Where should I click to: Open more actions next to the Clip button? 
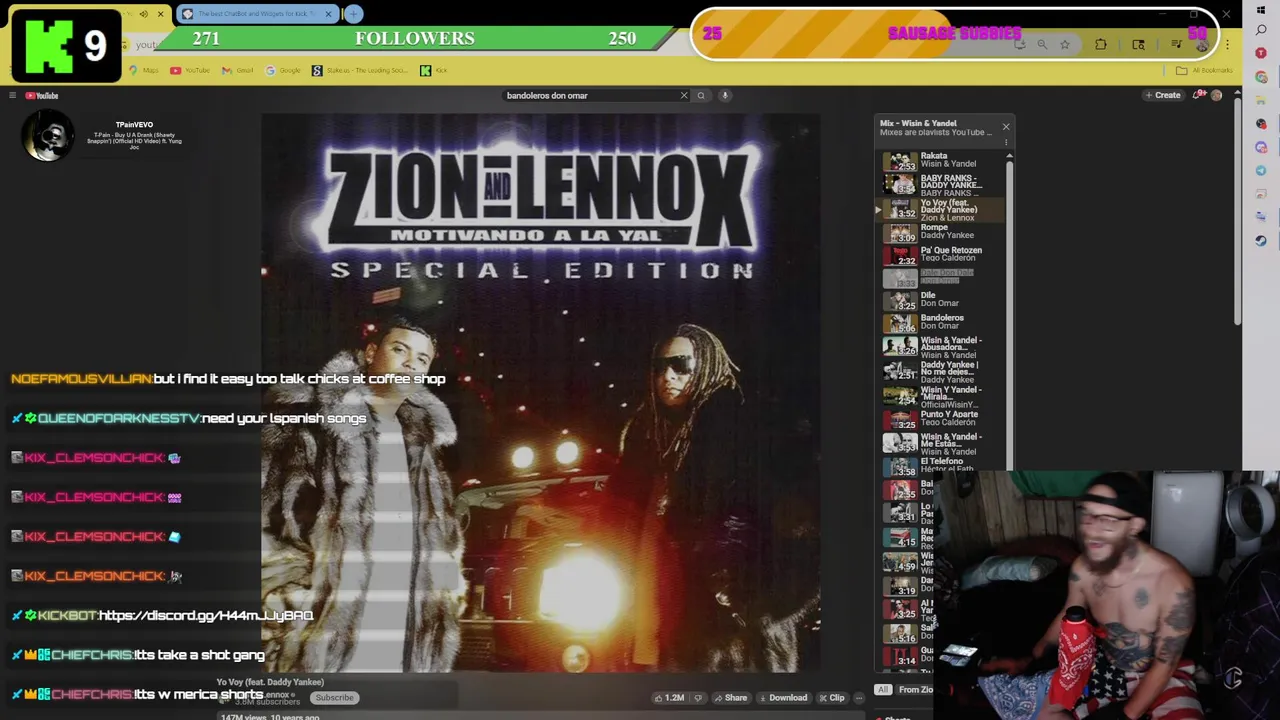coord(859,698)
